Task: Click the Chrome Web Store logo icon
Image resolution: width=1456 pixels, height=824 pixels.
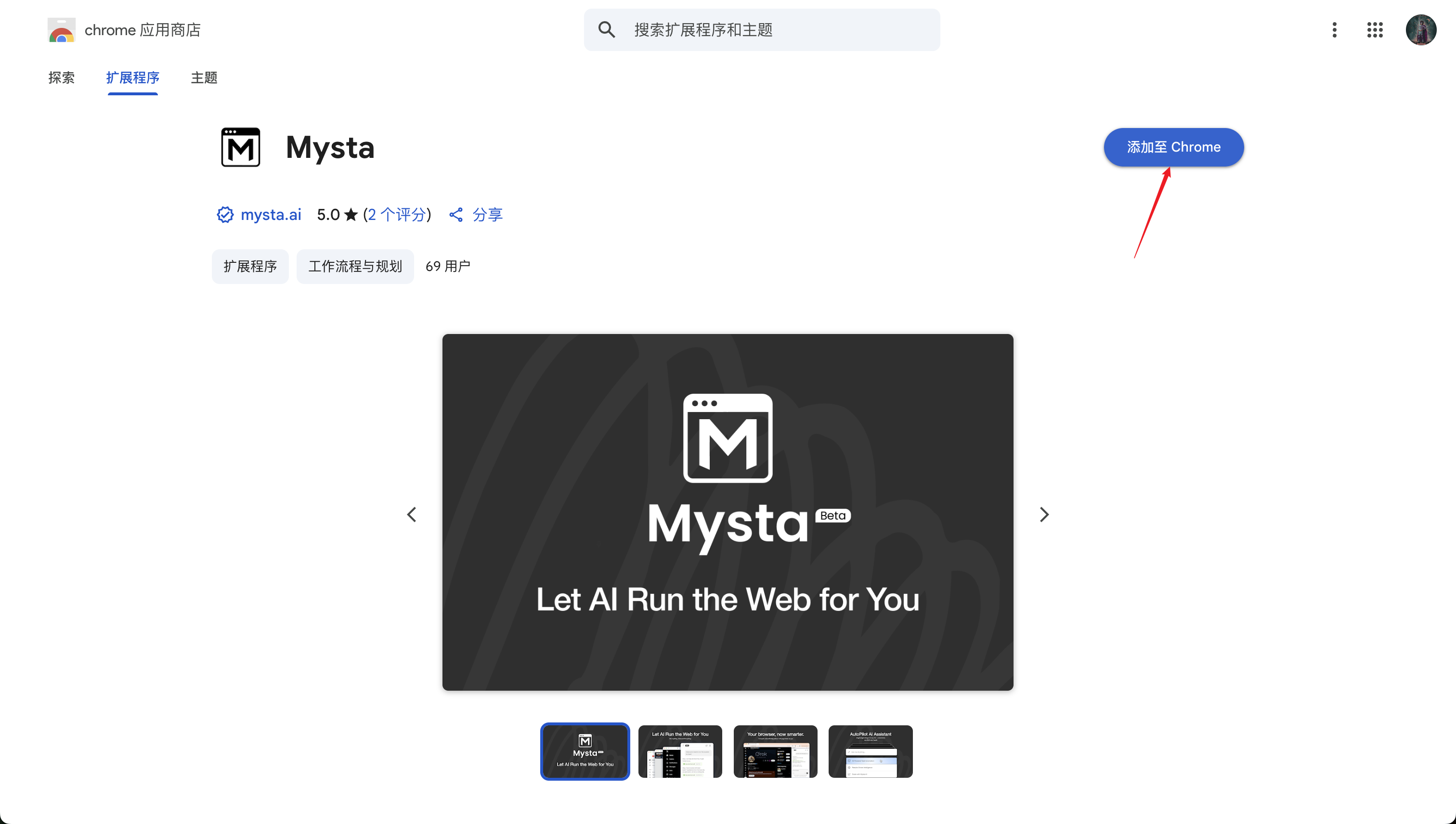Action: pos(61,30)
